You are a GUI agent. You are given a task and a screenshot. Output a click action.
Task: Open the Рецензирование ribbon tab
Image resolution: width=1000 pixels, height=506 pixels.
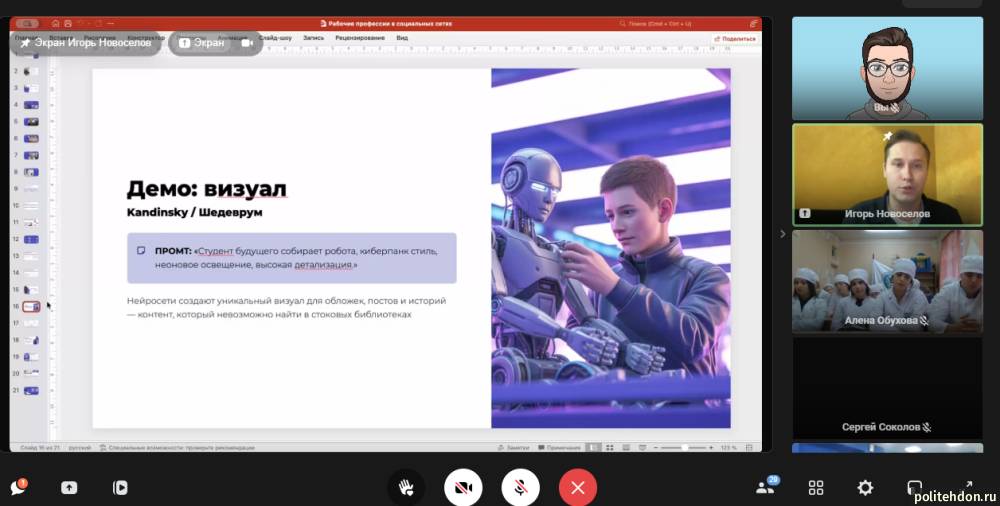(360, 38)
